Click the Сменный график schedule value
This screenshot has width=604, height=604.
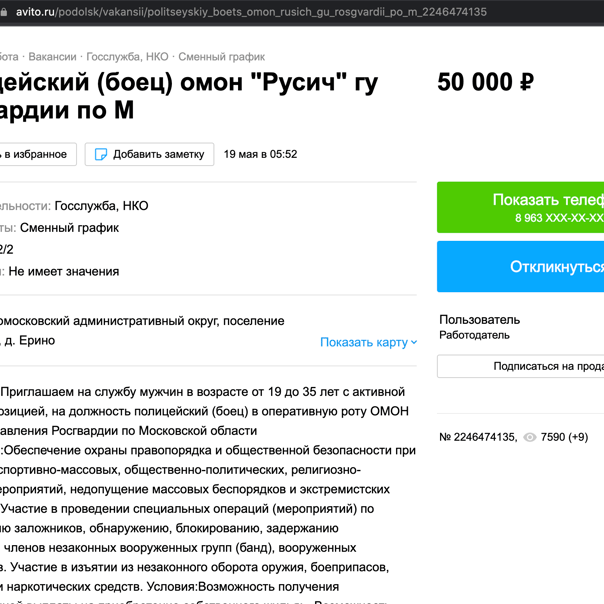[69, 228]
